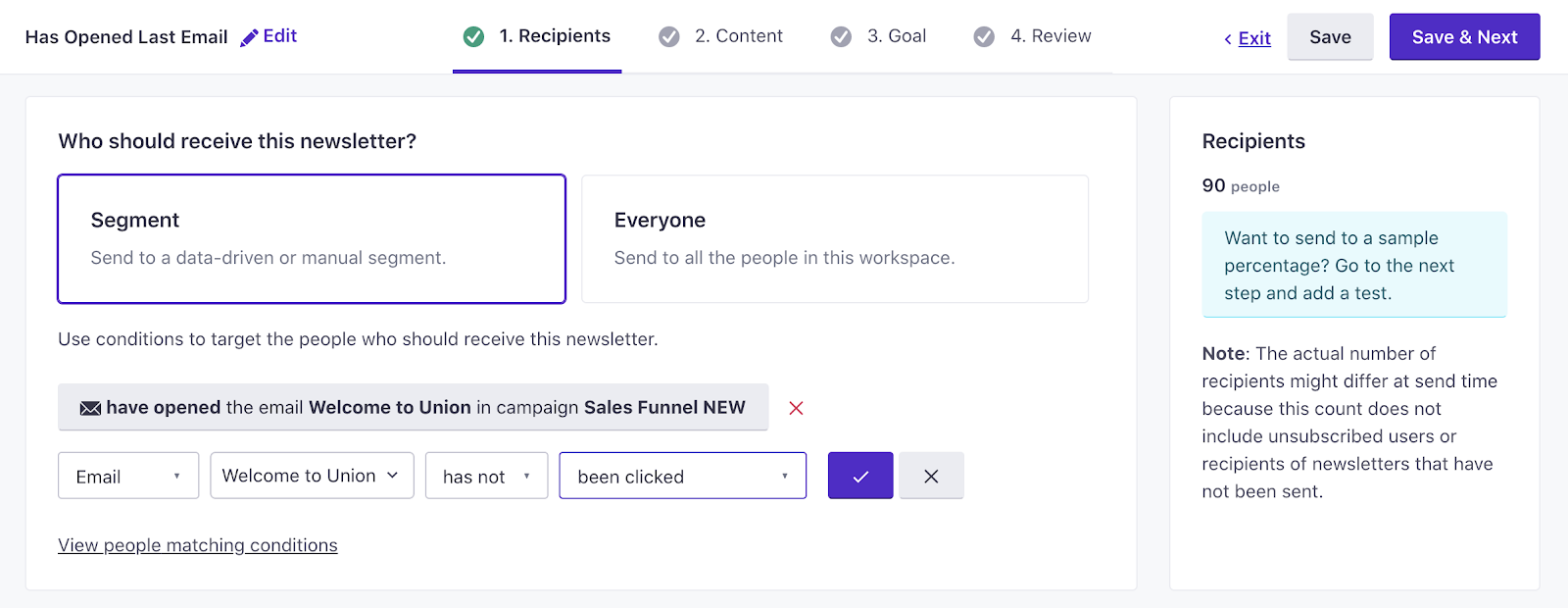This screenshot has width=1568, height=608.
Task: Switch to the 4. Review tab
Action: pyautogui.click(x=1051, y=36)
